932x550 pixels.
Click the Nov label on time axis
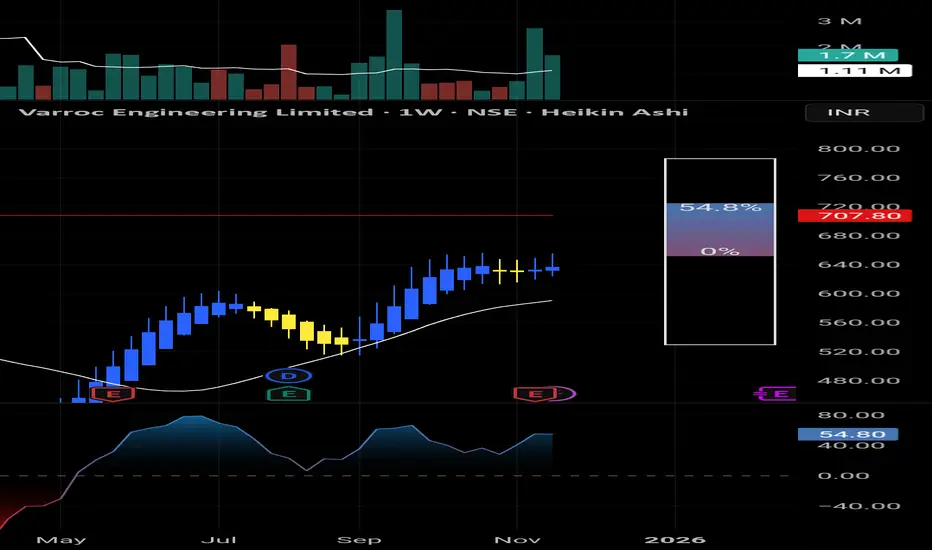point(517,540)
